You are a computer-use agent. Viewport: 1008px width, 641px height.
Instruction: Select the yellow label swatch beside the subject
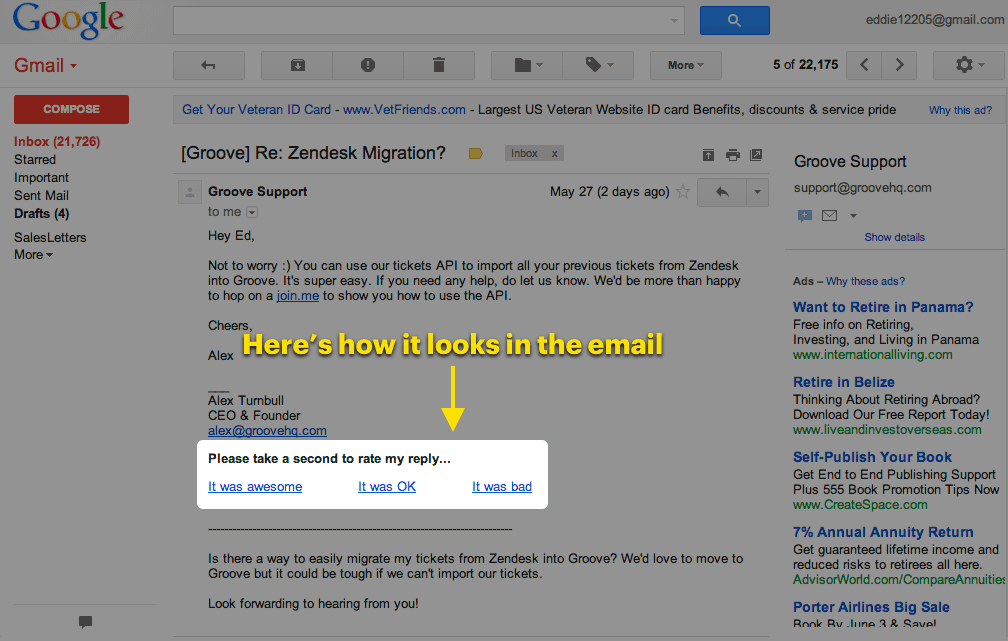click(x=475, y=153)
